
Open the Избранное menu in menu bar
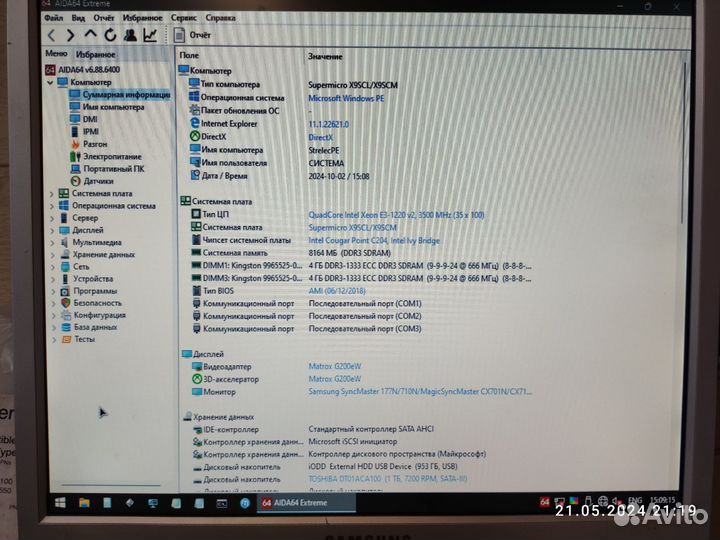142,18
